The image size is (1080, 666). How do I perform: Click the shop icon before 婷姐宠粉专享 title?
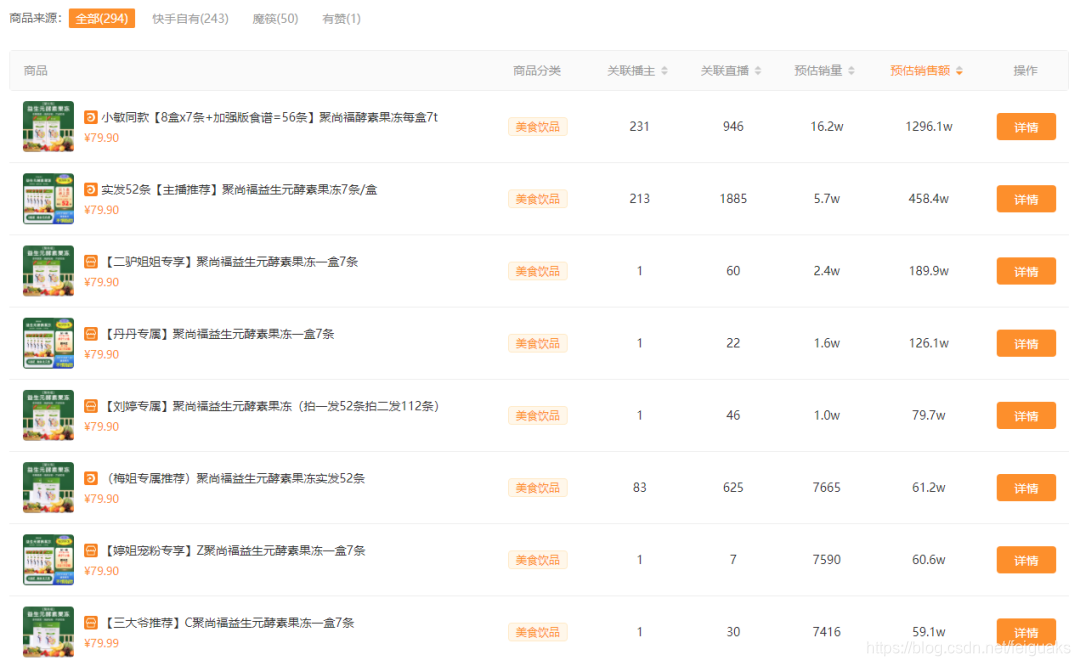click(x=90, y=550)
